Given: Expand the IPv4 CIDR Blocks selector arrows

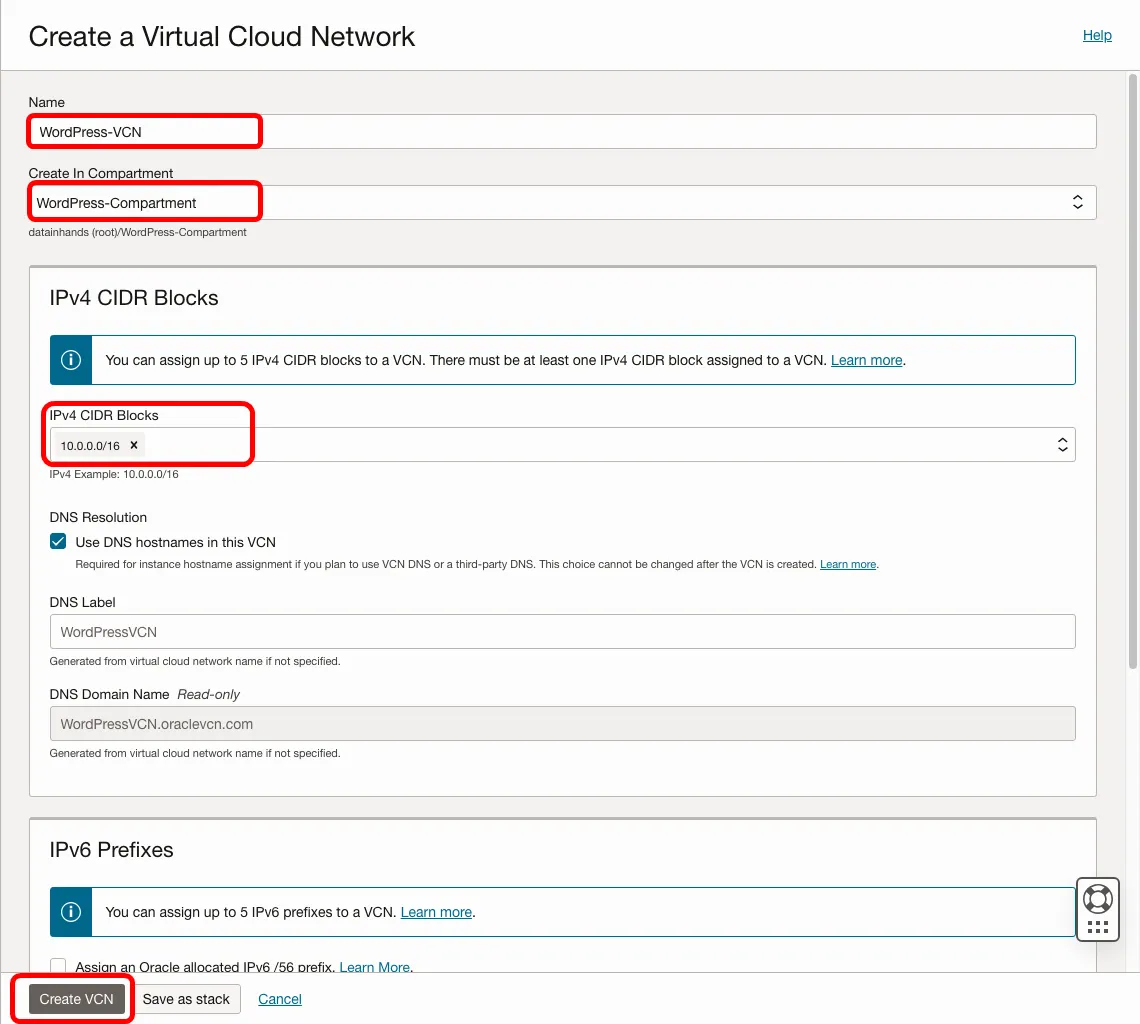Looking at the screenshot, I should point(1062,444).
